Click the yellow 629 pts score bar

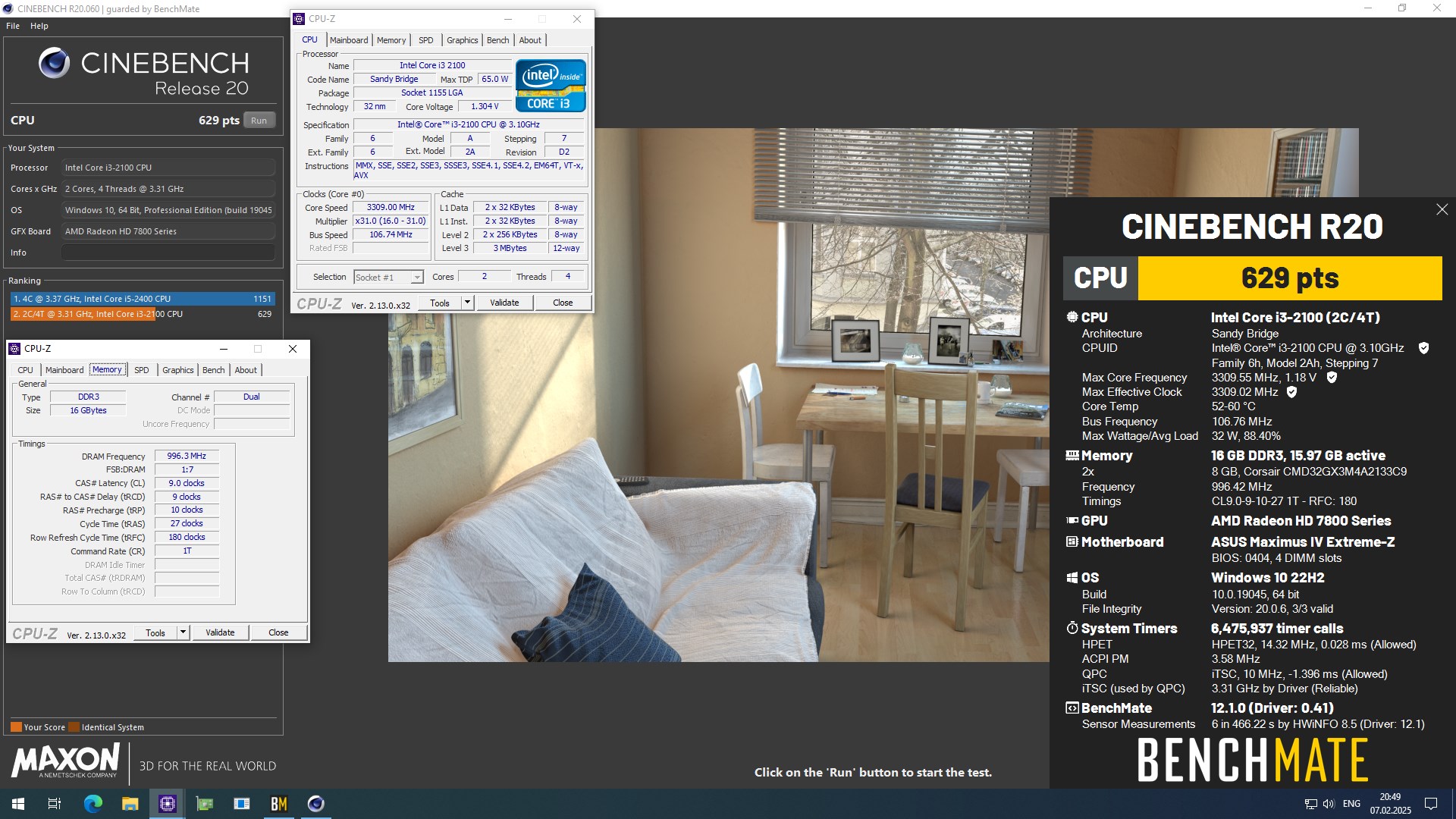pos(1289,278)
